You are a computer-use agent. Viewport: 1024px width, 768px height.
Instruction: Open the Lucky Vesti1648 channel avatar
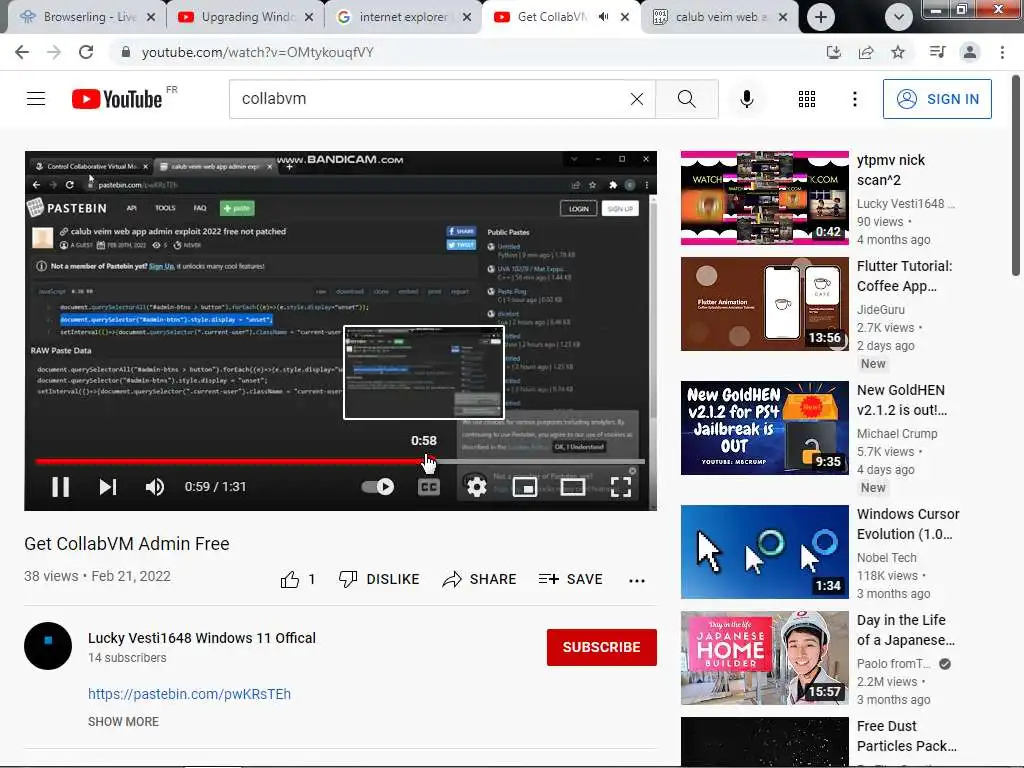coord(48,646)
